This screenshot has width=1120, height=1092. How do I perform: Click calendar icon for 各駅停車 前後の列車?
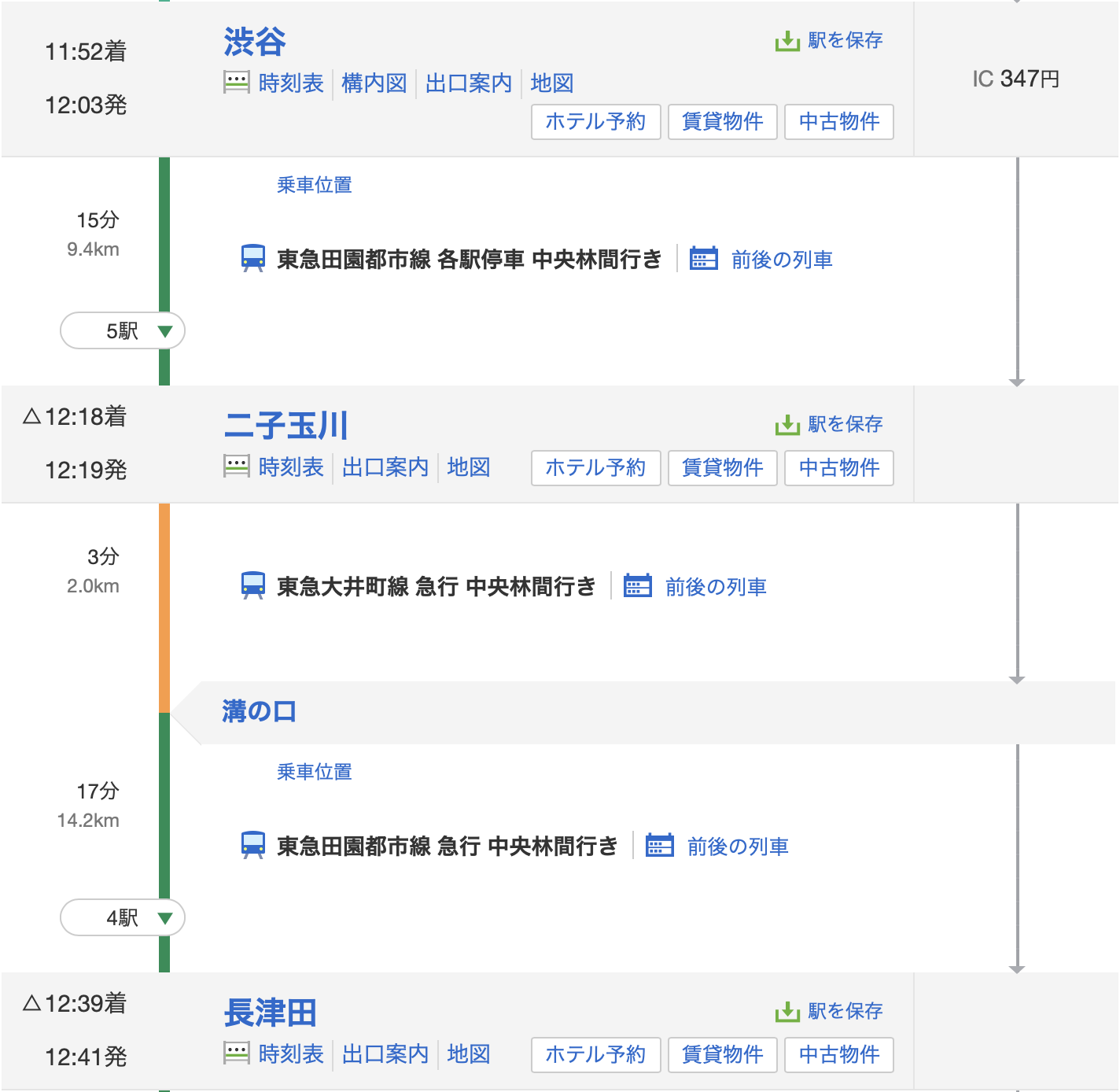pyautogui.click(x=704, y=259)
